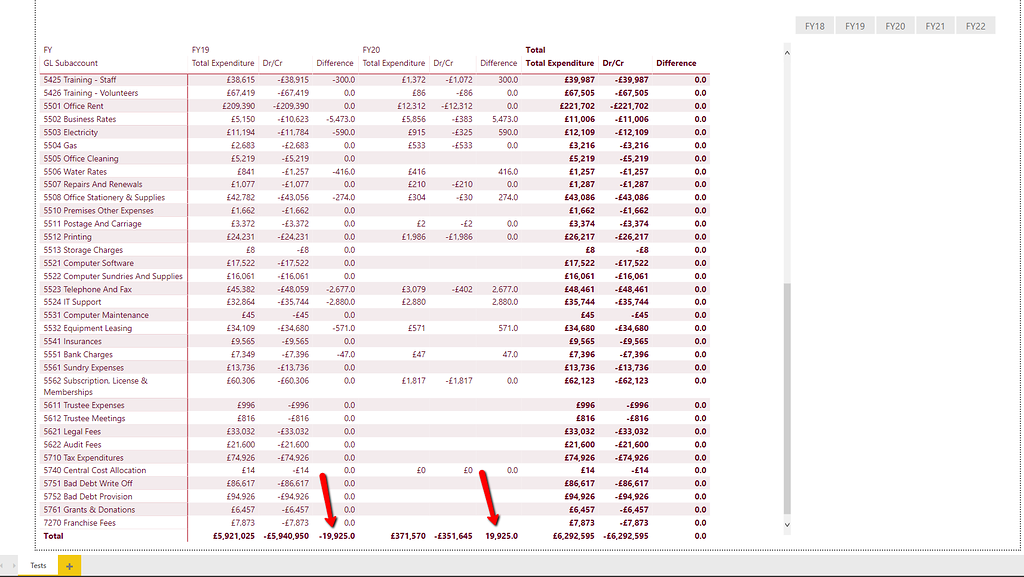Click the Dr/Cr column header
This screenshot has height=577, width=1024.
(614, 62)
